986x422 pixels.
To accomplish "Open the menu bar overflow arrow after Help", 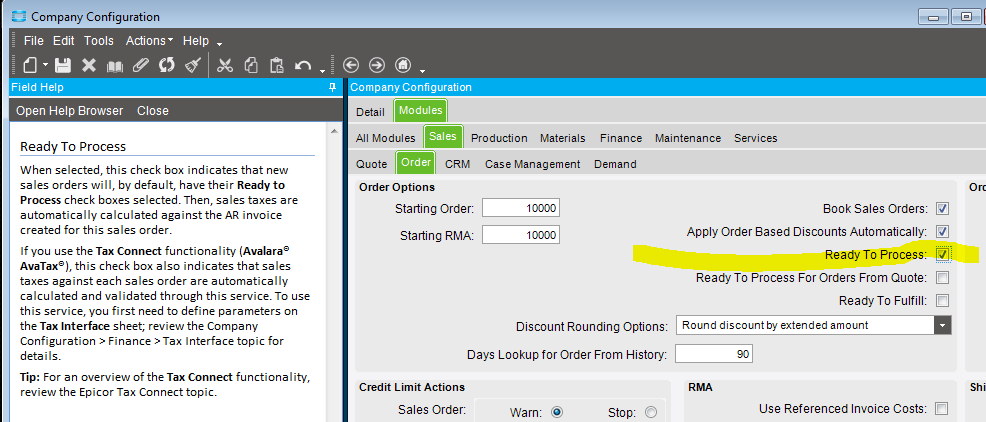I will 219,45.
